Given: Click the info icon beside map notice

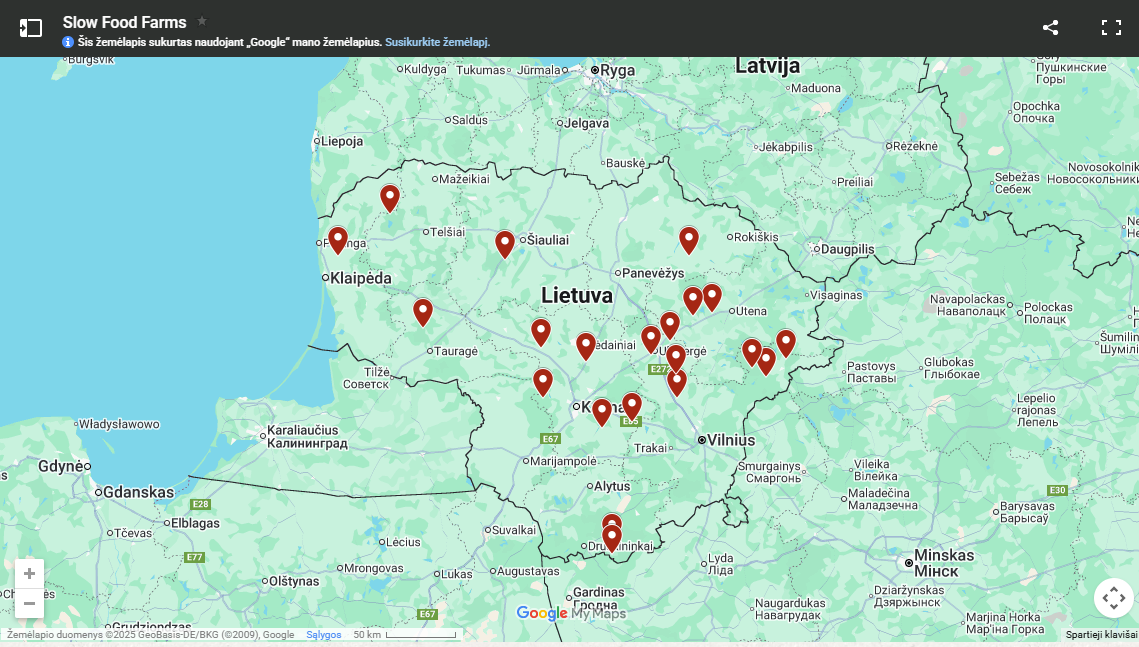Looking at the screenshot, I should pos(68,42).
